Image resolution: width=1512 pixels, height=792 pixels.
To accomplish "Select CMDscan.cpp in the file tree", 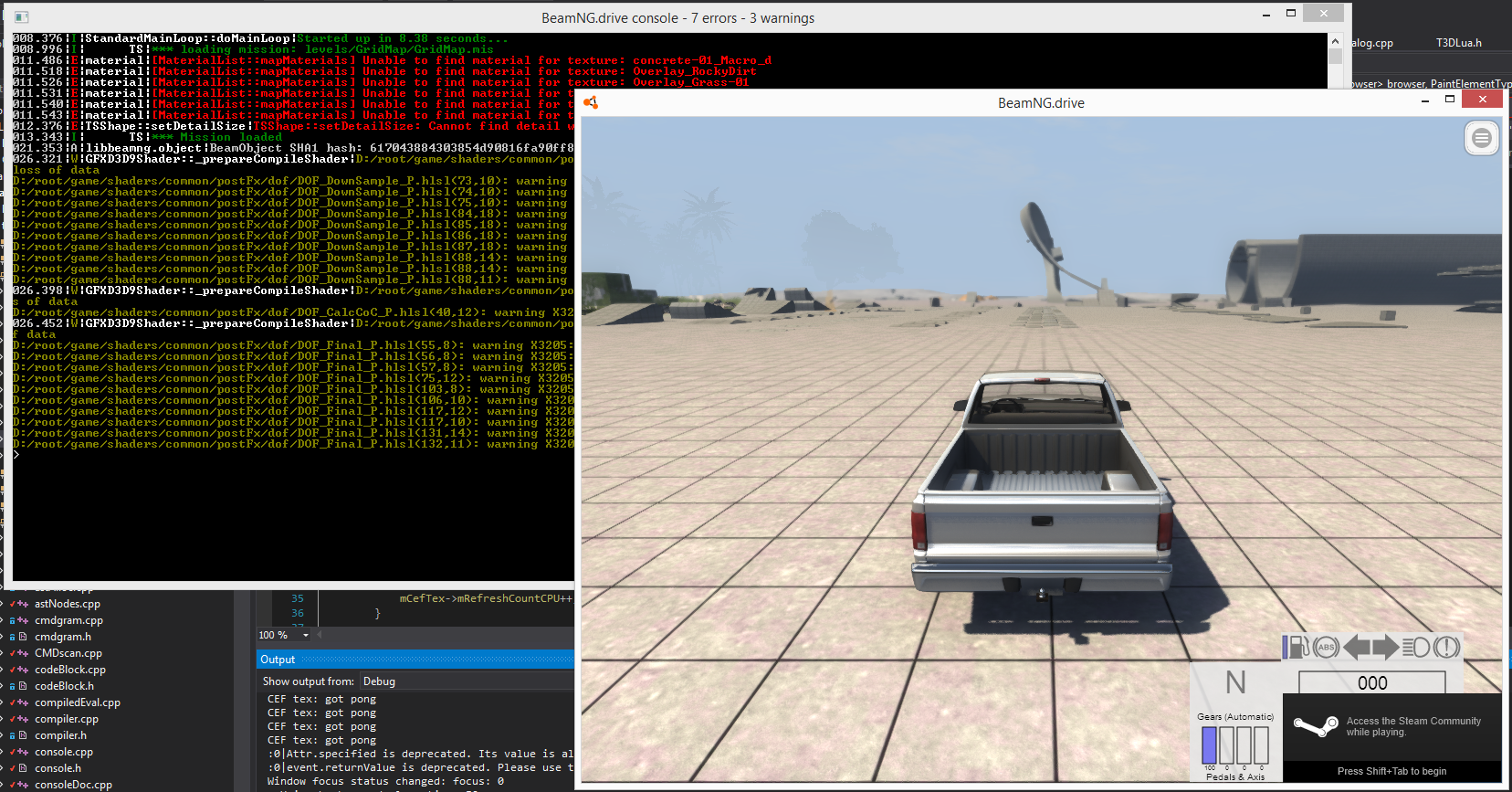I will (68, 653).
